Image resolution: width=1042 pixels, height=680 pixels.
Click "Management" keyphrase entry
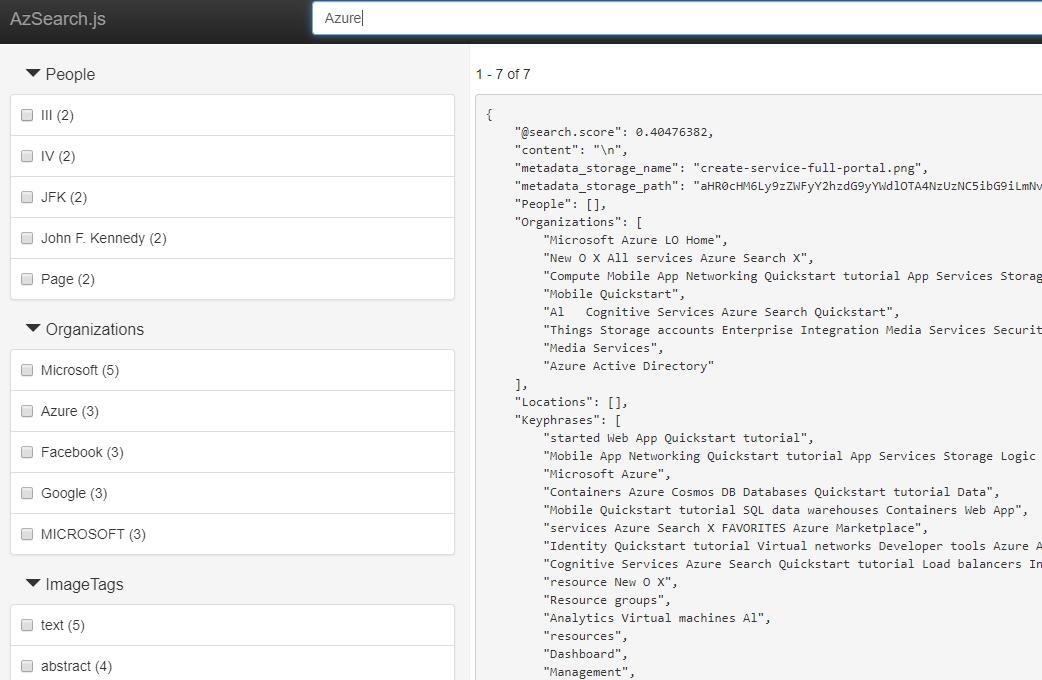coord(589,672)
